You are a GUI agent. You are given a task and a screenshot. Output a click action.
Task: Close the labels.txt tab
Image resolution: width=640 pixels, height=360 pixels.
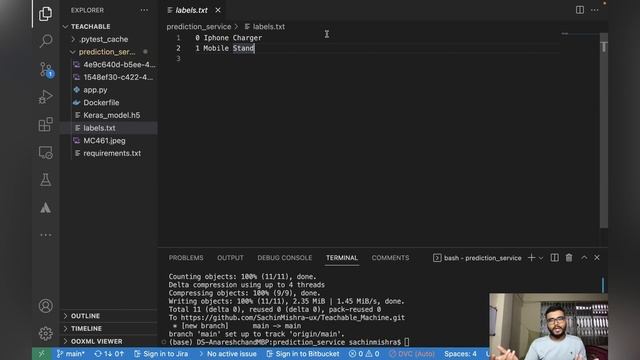[x=218, y=10]
